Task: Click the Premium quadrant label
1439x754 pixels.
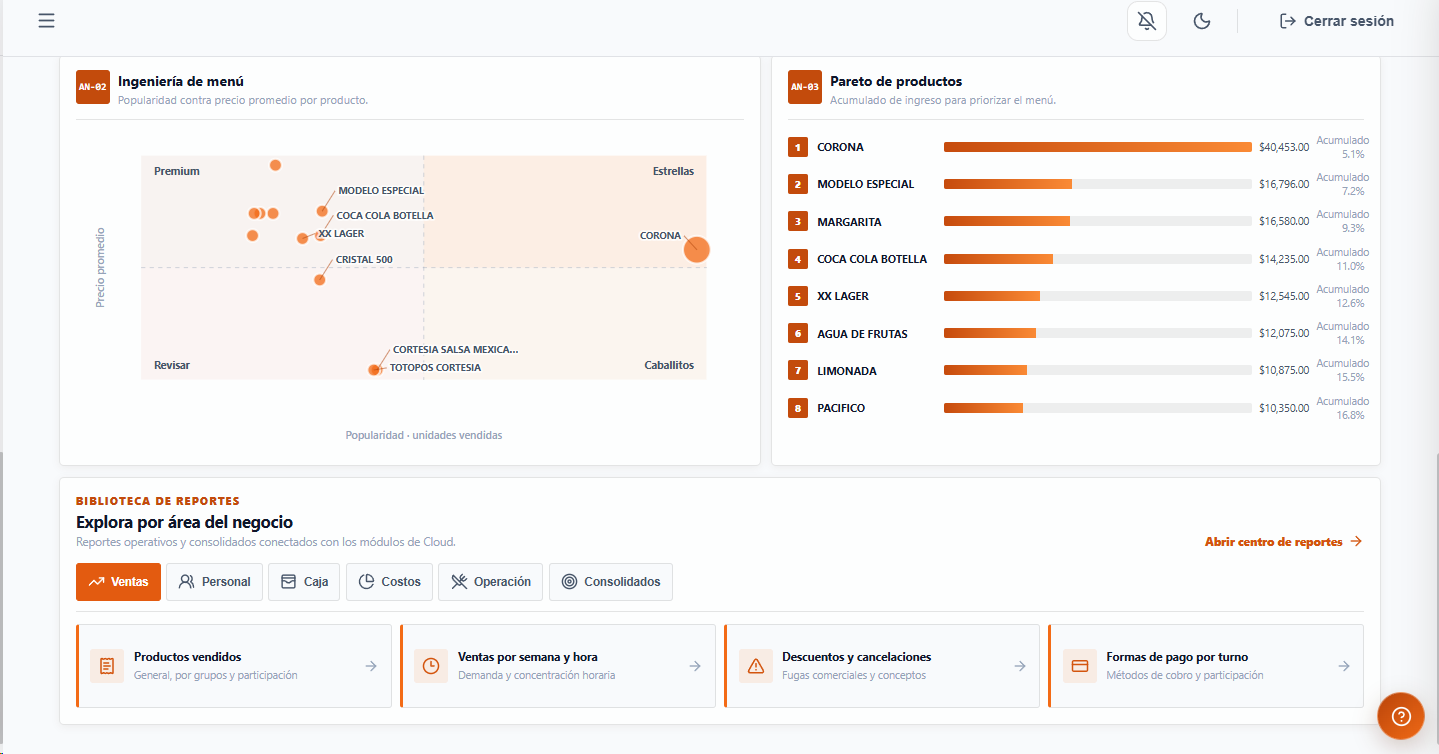Action: (x=177, y=171)
